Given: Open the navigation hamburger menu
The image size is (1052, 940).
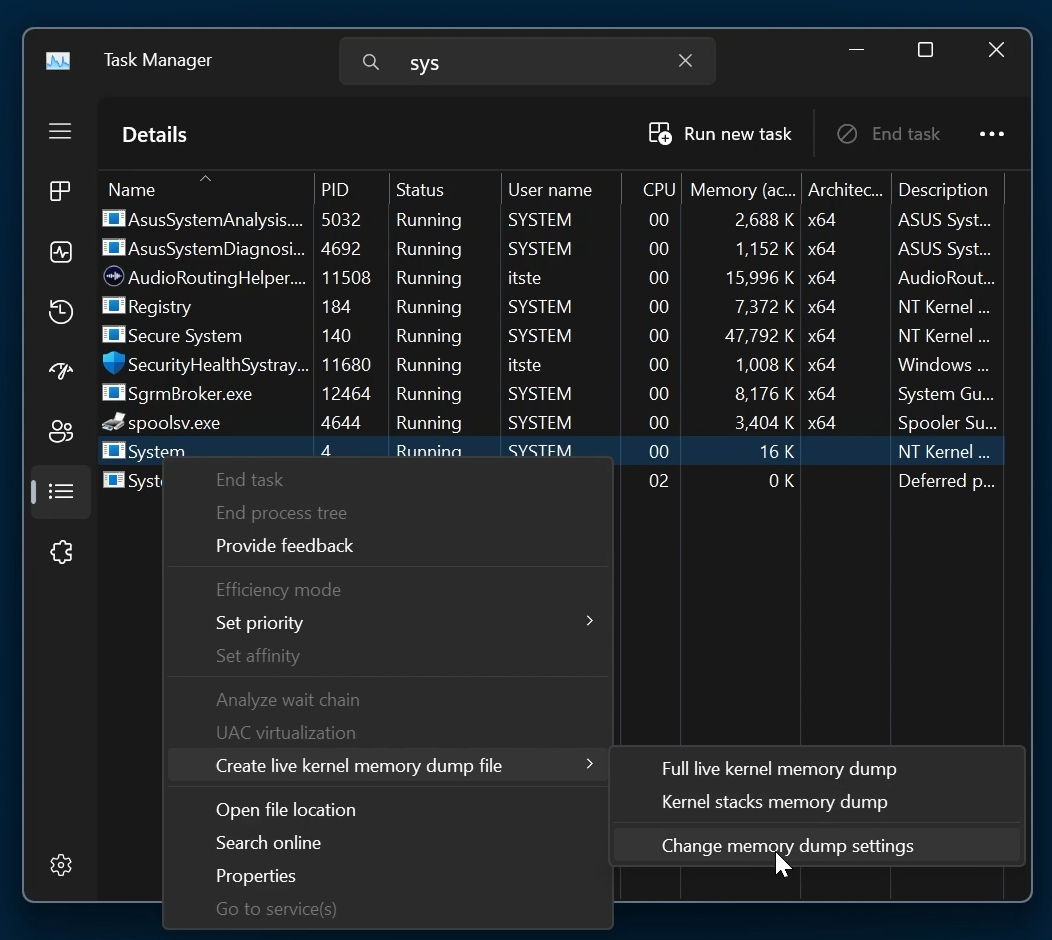Looking at the screenshot, I should (60, 131).
